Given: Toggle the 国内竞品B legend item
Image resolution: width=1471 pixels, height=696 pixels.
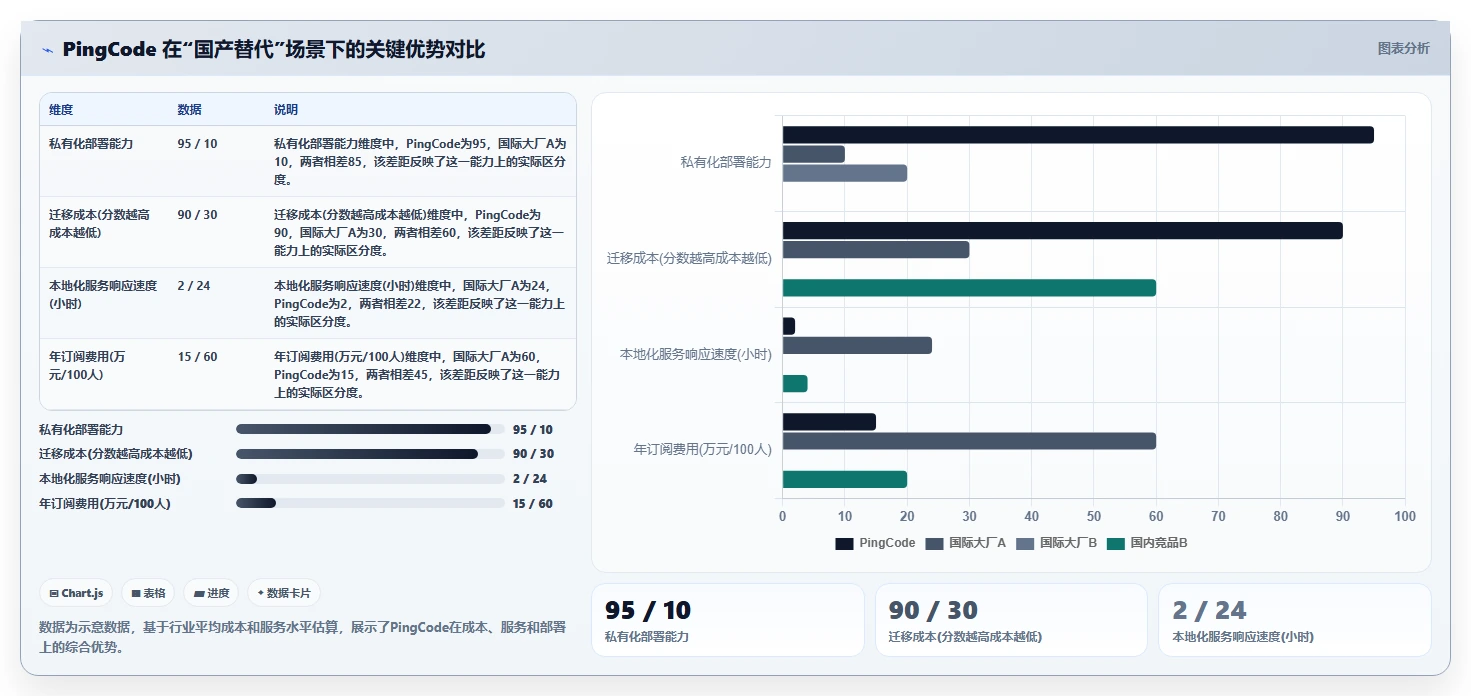Looking at the screenshot, I should (1147, 543).
